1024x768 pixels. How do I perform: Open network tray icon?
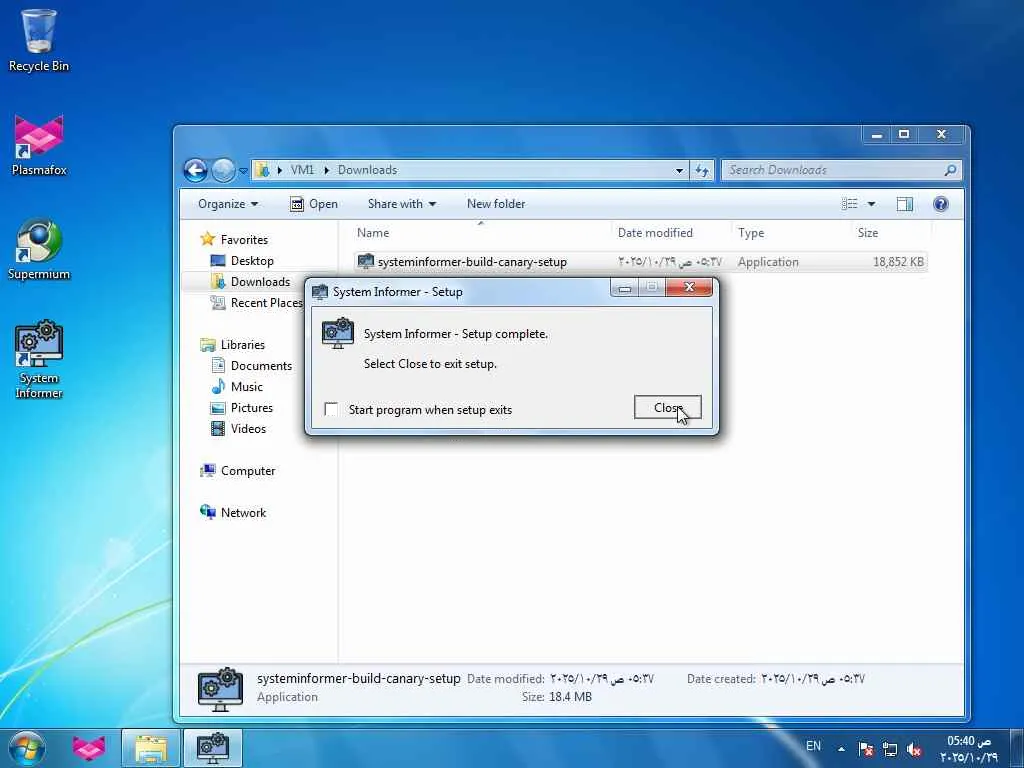(889, 749)
